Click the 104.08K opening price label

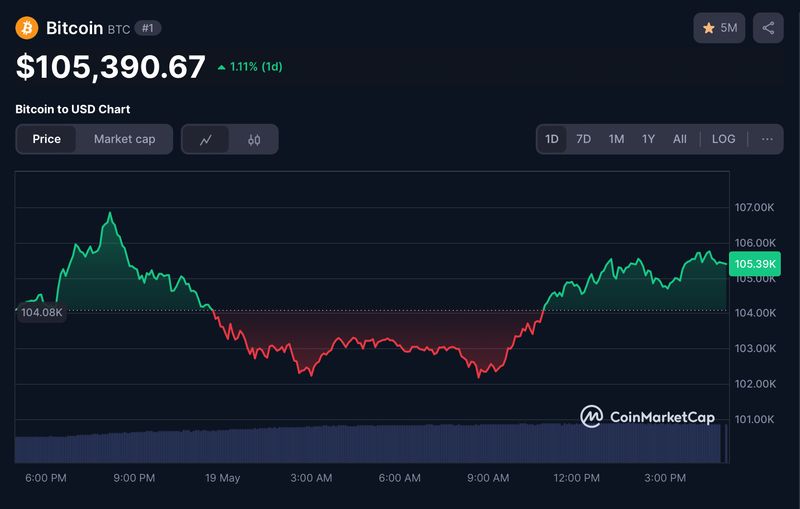41,312
